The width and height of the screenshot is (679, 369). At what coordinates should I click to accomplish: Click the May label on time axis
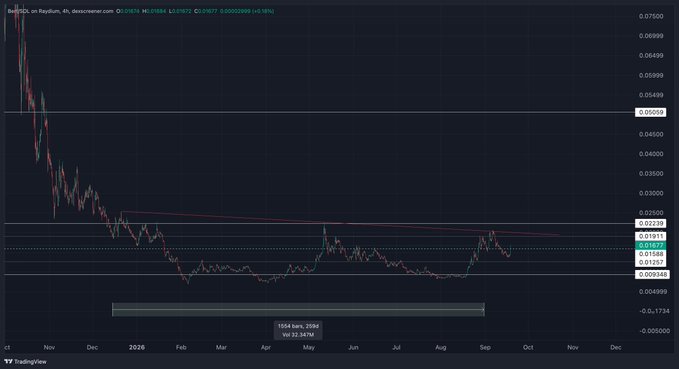pyautogui.click(x=309, y=347)
